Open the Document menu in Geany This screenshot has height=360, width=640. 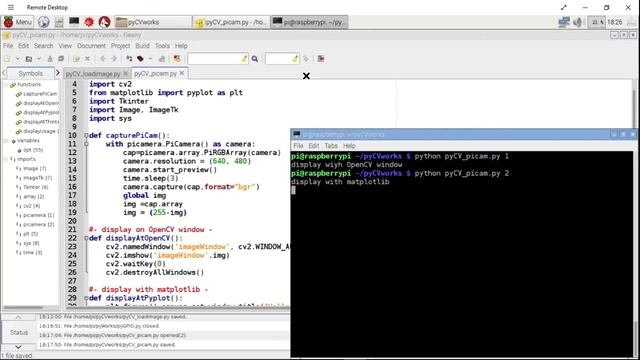91,46
